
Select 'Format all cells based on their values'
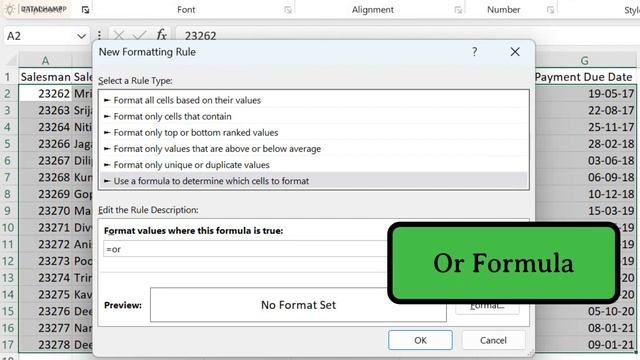pos(313,100)
